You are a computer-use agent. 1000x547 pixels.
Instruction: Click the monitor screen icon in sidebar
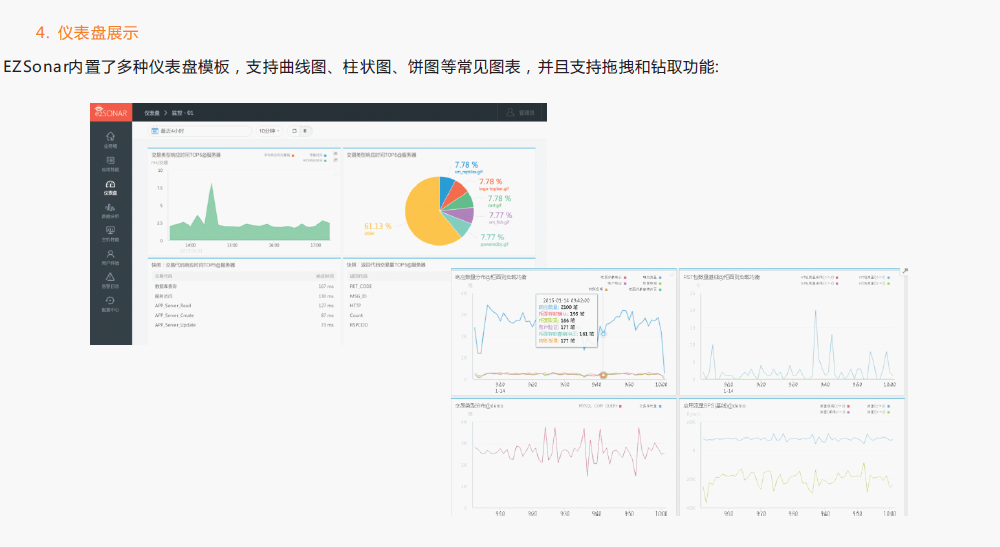(110, 231)
